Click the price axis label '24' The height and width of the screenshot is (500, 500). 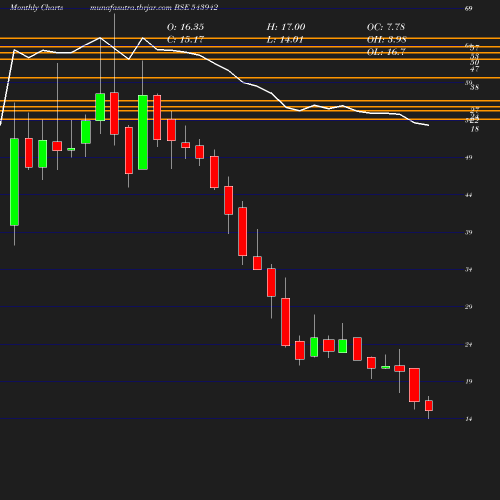pyautogui.click(x=469, y=345)
